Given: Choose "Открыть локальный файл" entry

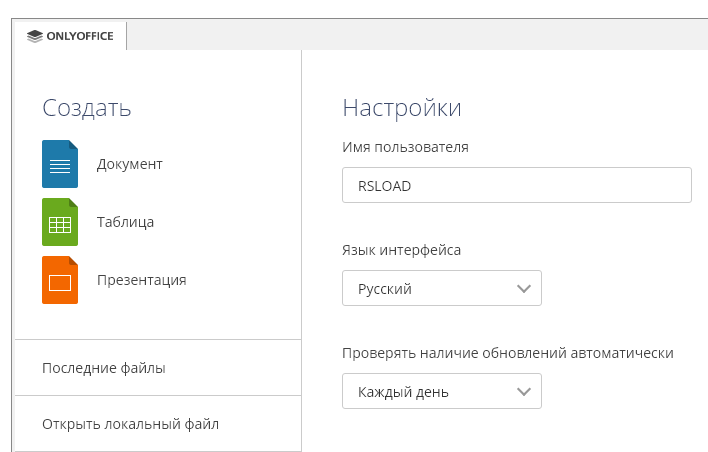Looking at the screenshot, I should (130, 424).
